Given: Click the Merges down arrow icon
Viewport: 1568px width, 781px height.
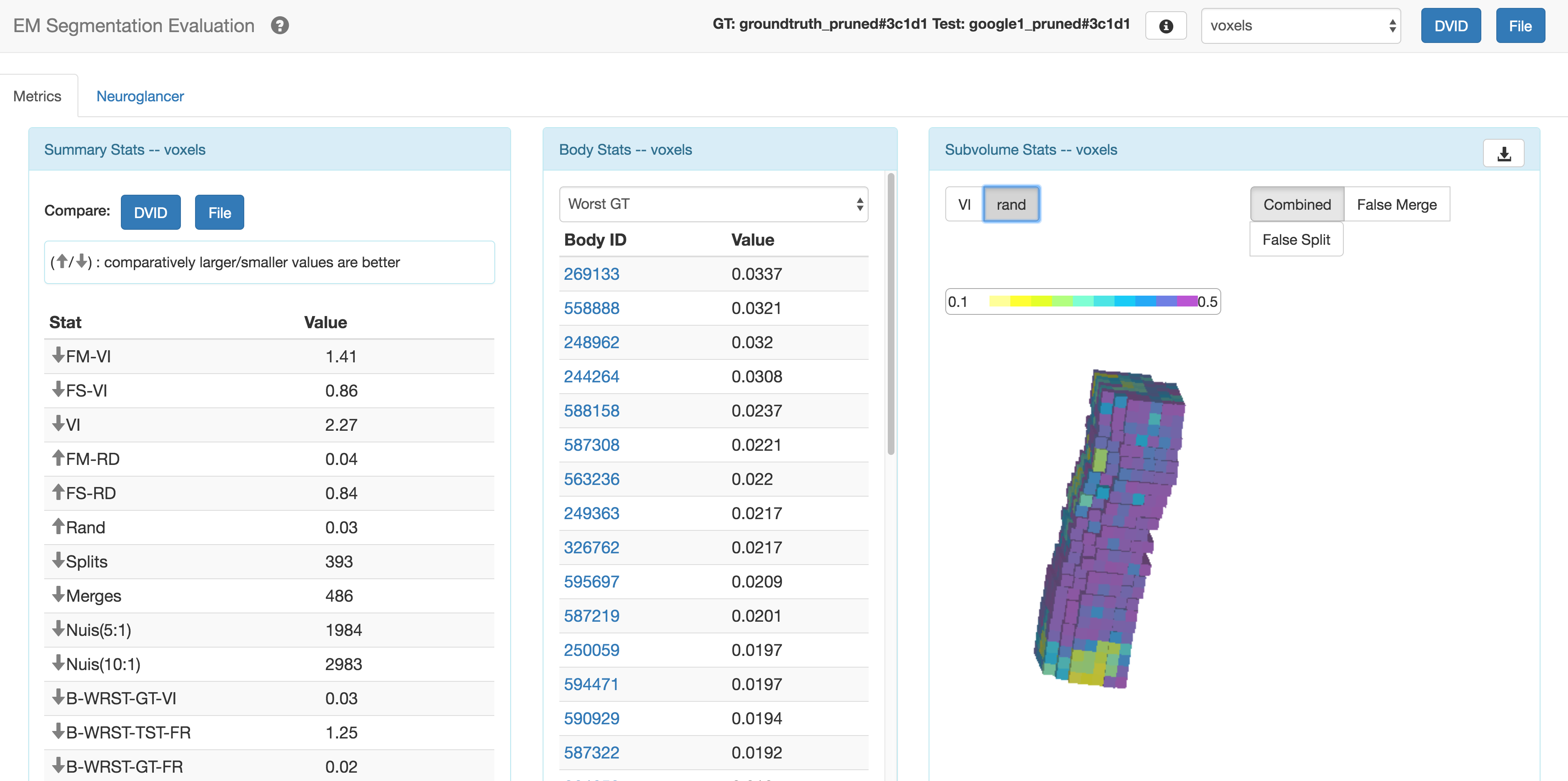Looking at the screenshot, I should tap(58, 595).
